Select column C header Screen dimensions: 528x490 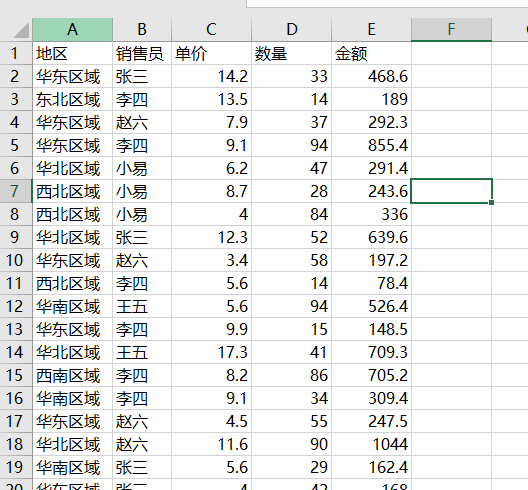pos(211,30)
